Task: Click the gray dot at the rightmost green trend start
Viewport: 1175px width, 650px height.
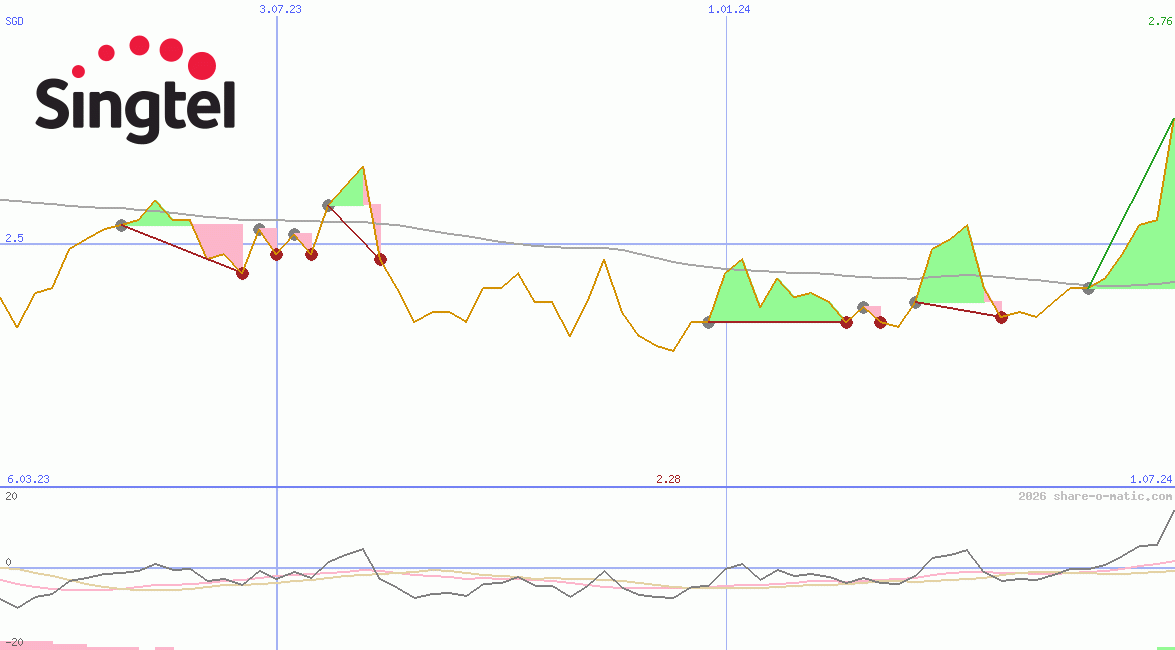Action: (1088, 290)
